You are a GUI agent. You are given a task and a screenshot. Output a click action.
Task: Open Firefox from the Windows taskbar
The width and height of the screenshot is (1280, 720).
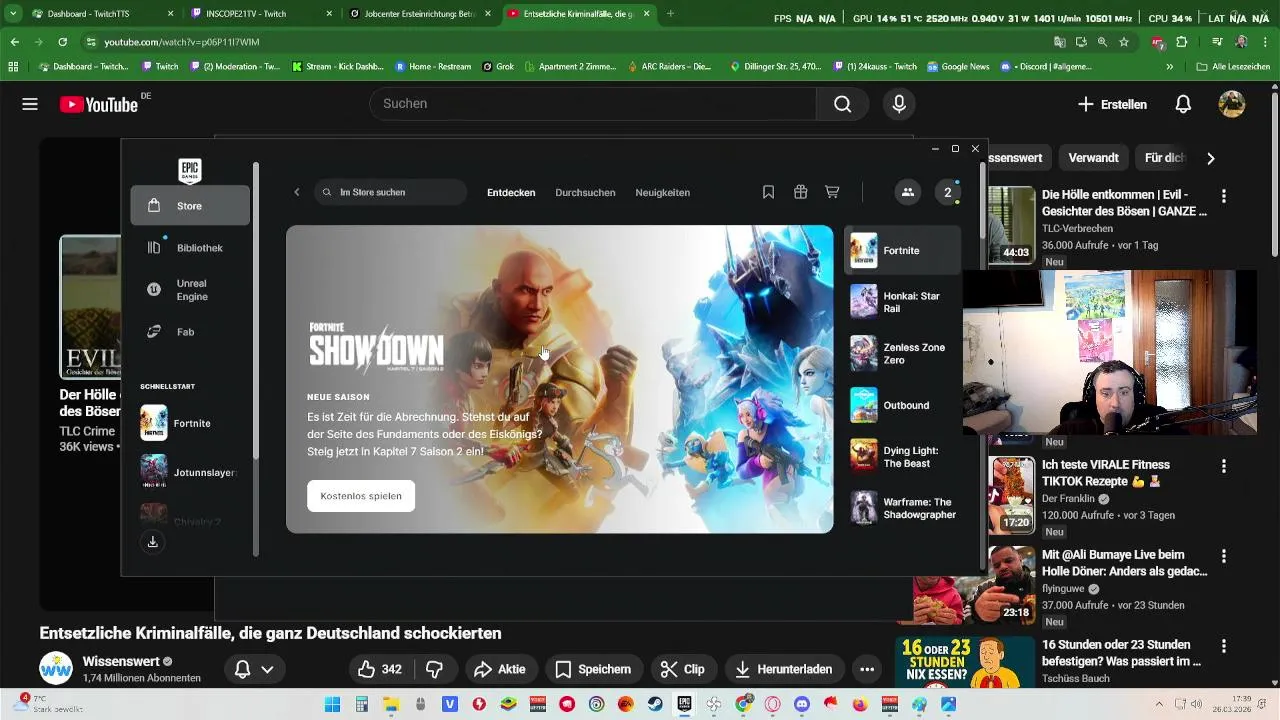click(x=860, y=704)
